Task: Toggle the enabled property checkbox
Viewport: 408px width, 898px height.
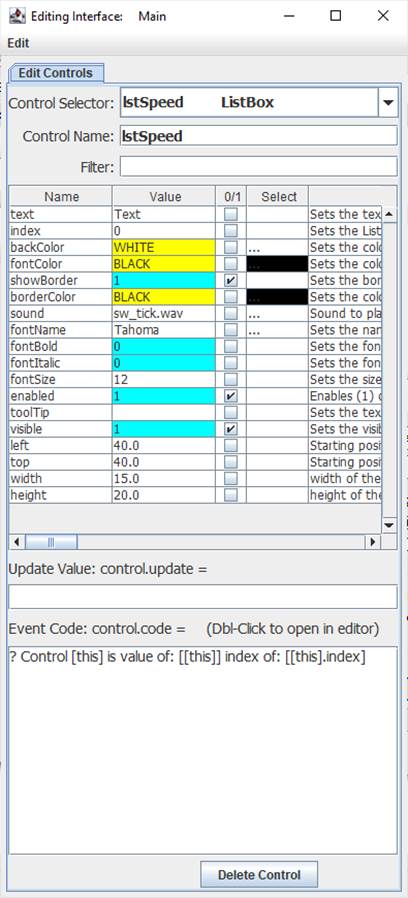Action: (230, 396)
